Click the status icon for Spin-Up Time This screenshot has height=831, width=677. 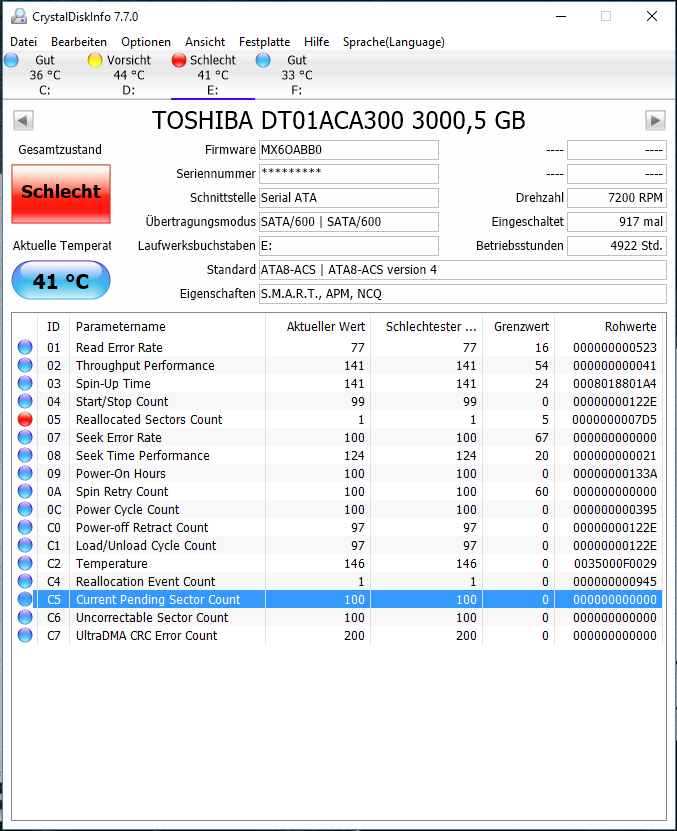25,383
